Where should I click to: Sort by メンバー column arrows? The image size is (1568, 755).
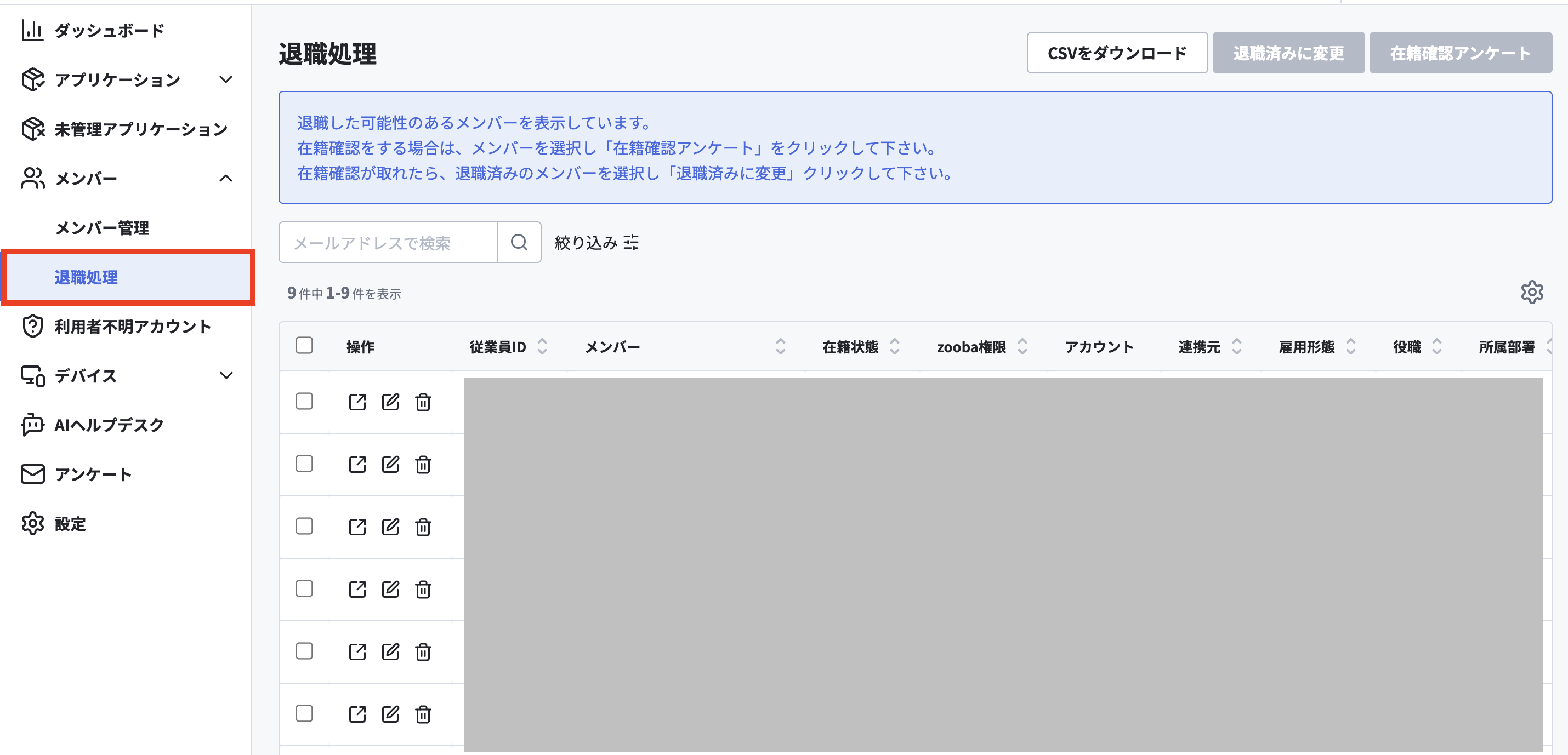pyautogui.click(x=780, y=347)
